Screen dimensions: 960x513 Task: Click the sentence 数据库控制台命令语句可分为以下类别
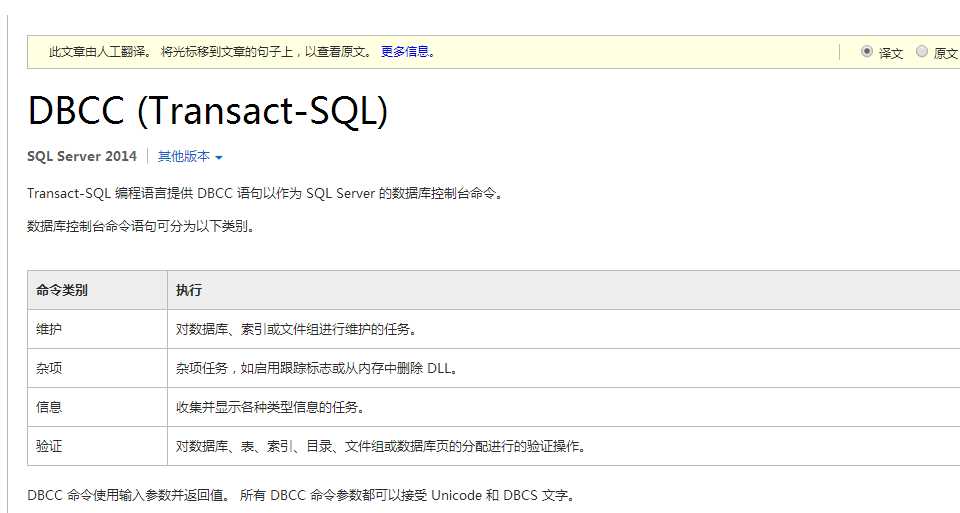[141, 227]
